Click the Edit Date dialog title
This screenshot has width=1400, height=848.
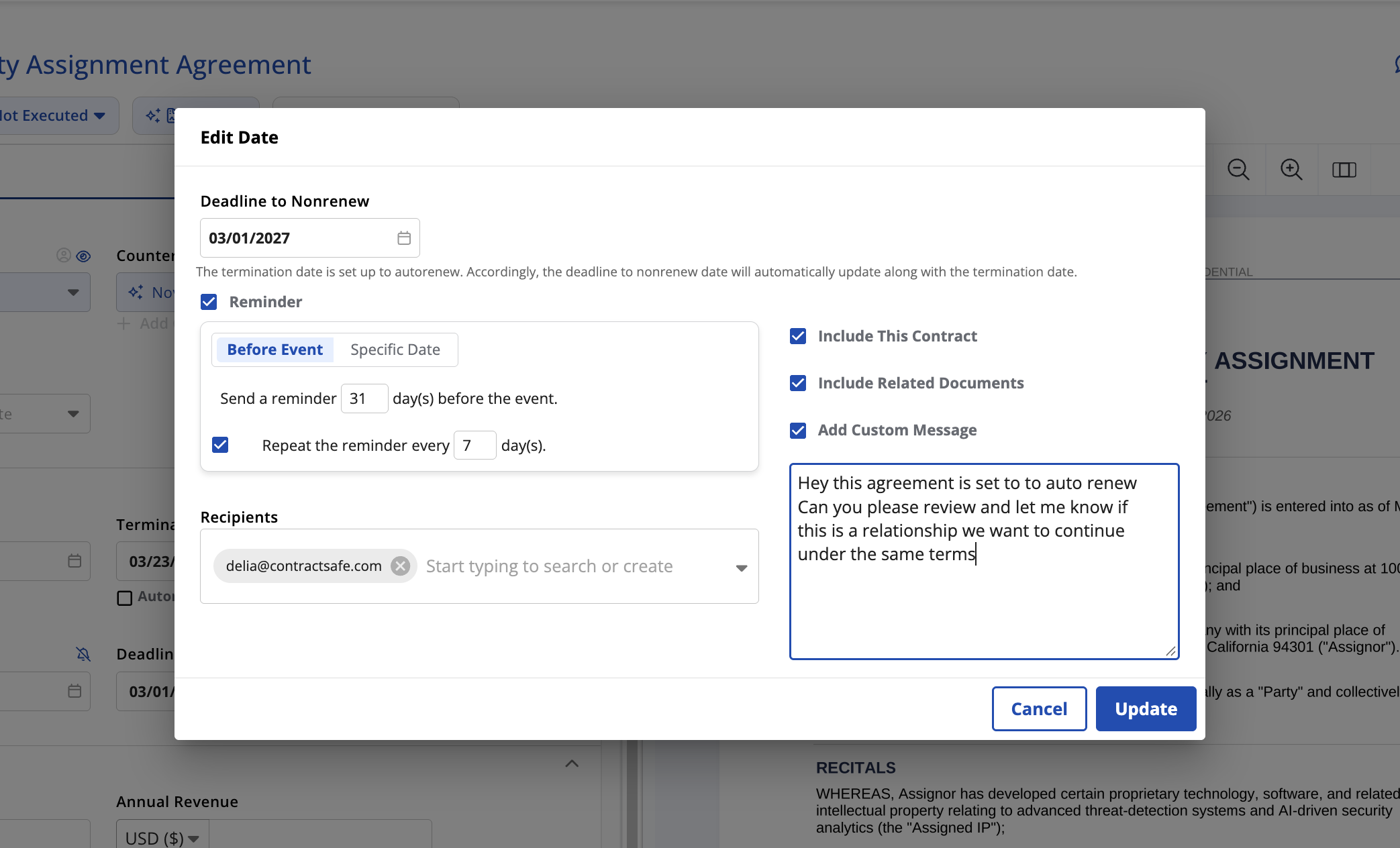[x=240, y=138]
